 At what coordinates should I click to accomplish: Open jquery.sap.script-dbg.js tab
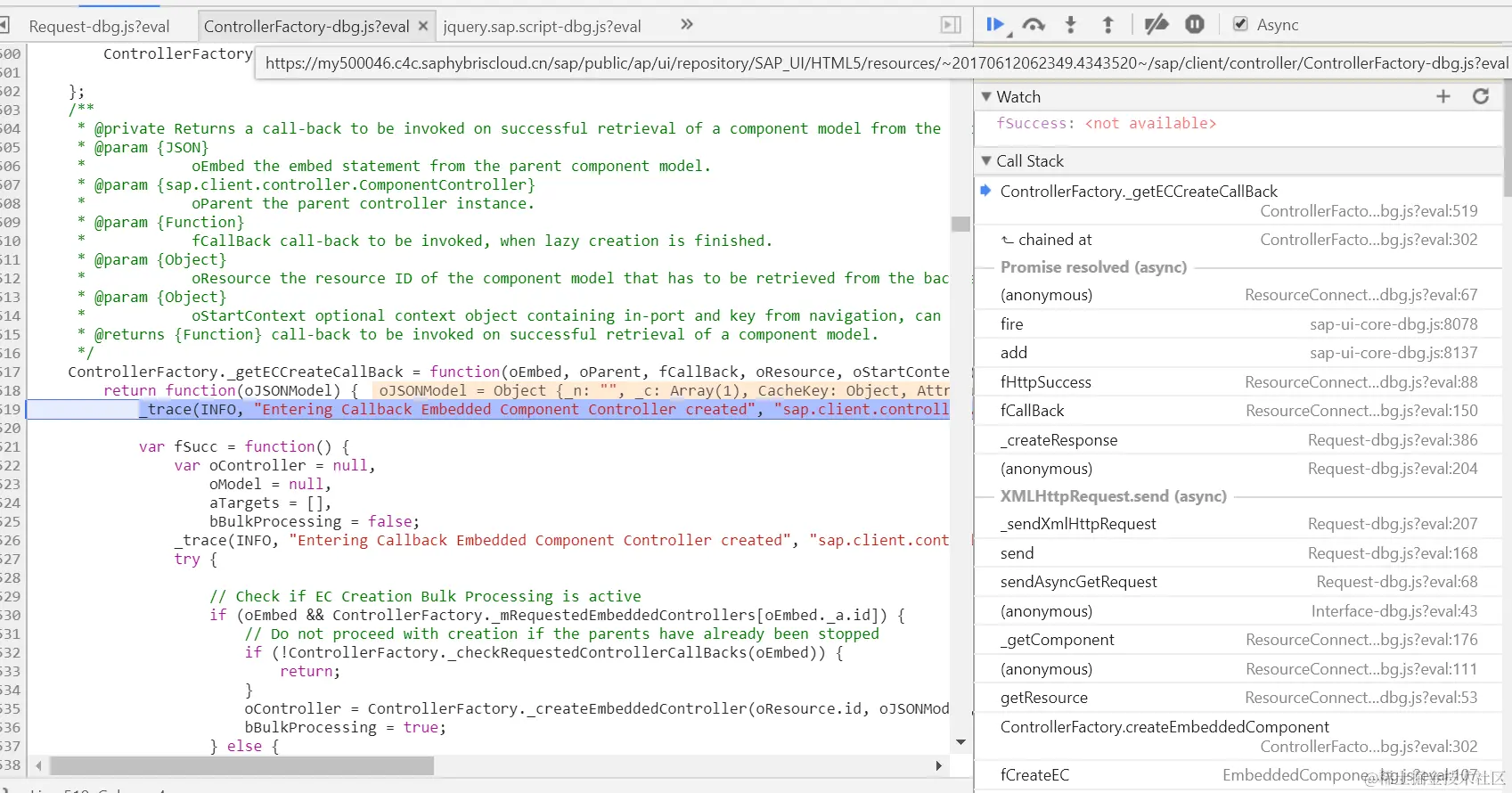pos(542,27)
